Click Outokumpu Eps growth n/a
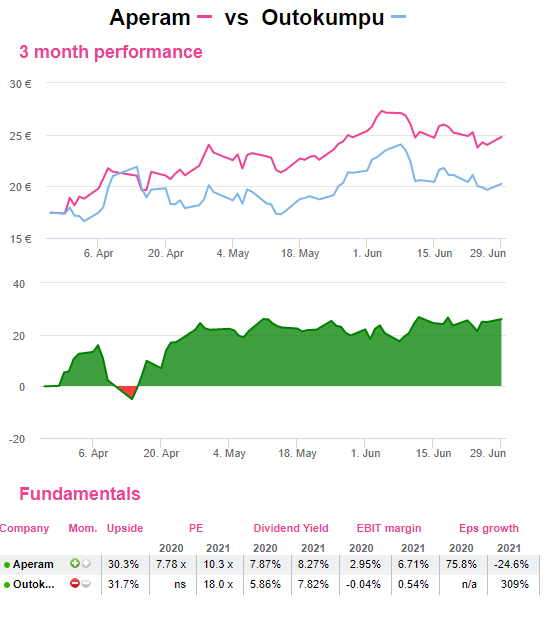 [469, 584]
